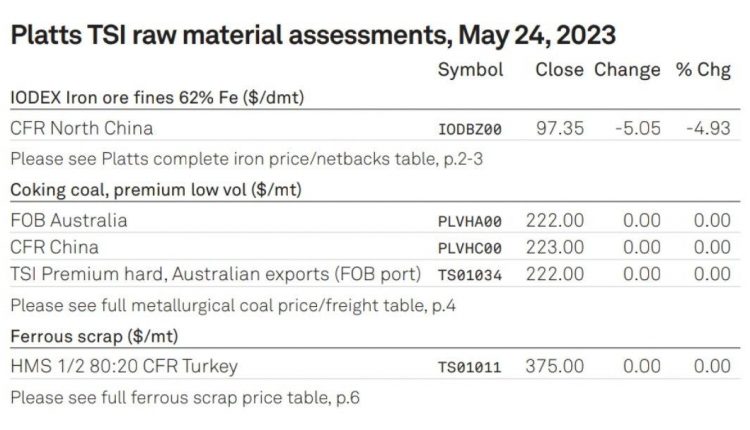Select symbol code IODBZ00
Image resolution: width=750 pixels, height=430 pixels.
(x=470, y=129)
